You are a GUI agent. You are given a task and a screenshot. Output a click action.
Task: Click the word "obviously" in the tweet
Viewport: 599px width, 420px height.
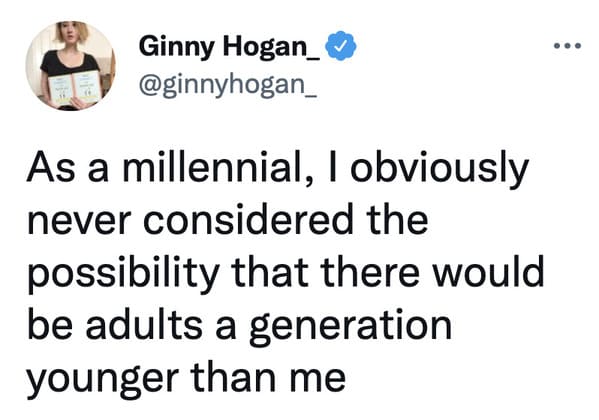point(439,170)
